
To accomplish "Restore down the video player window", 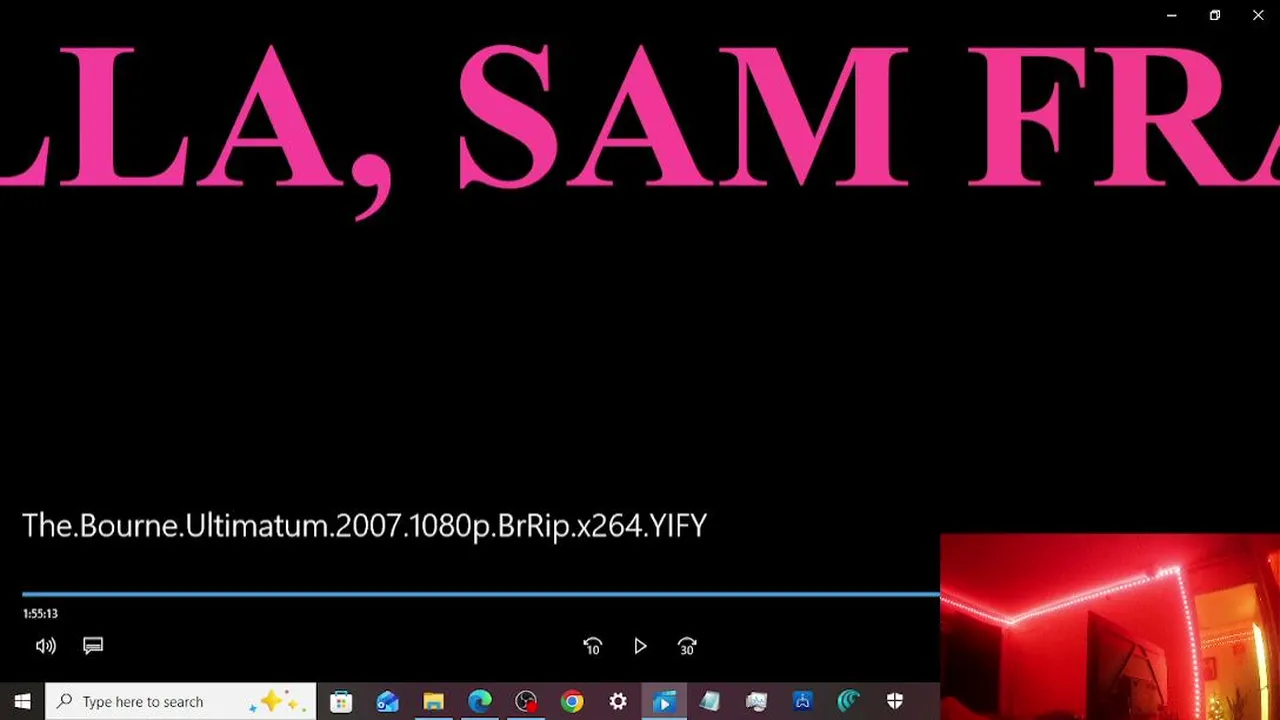I will [1215, 15].
